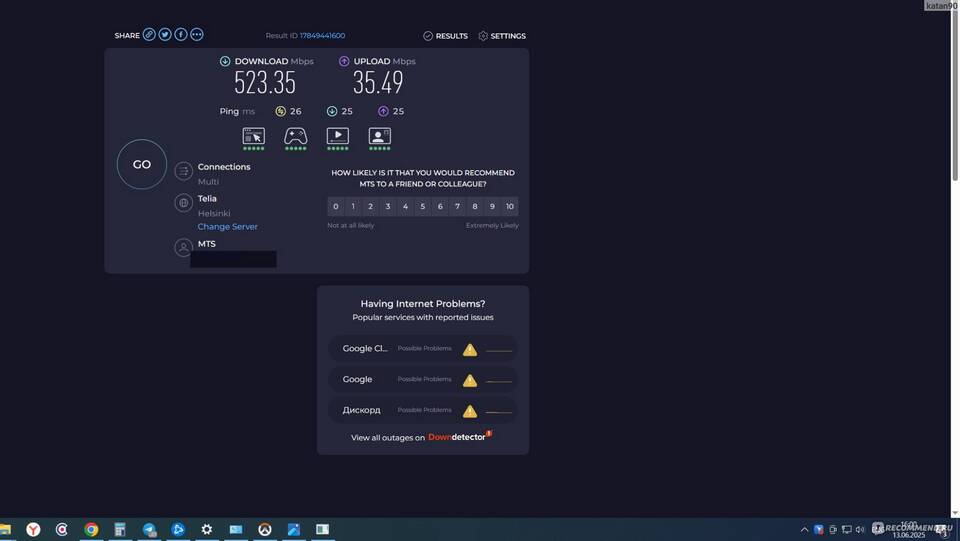Open Telegram from the taskbar

point(149,529)
